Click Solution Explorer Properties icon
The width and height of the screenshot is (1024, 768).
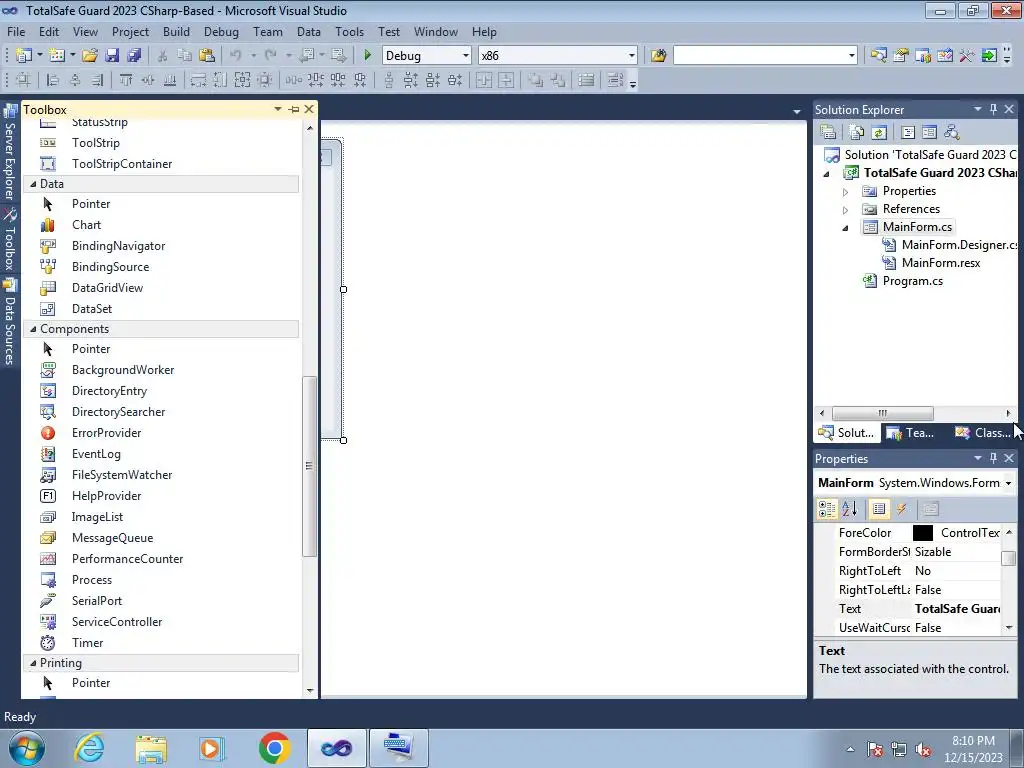(828, 132)
